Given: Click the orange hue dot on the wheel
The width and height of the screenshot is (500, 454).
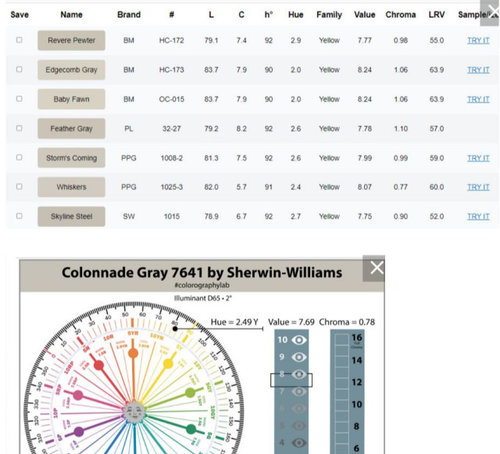Looking at the screenshot, I should tap(133, 353).
